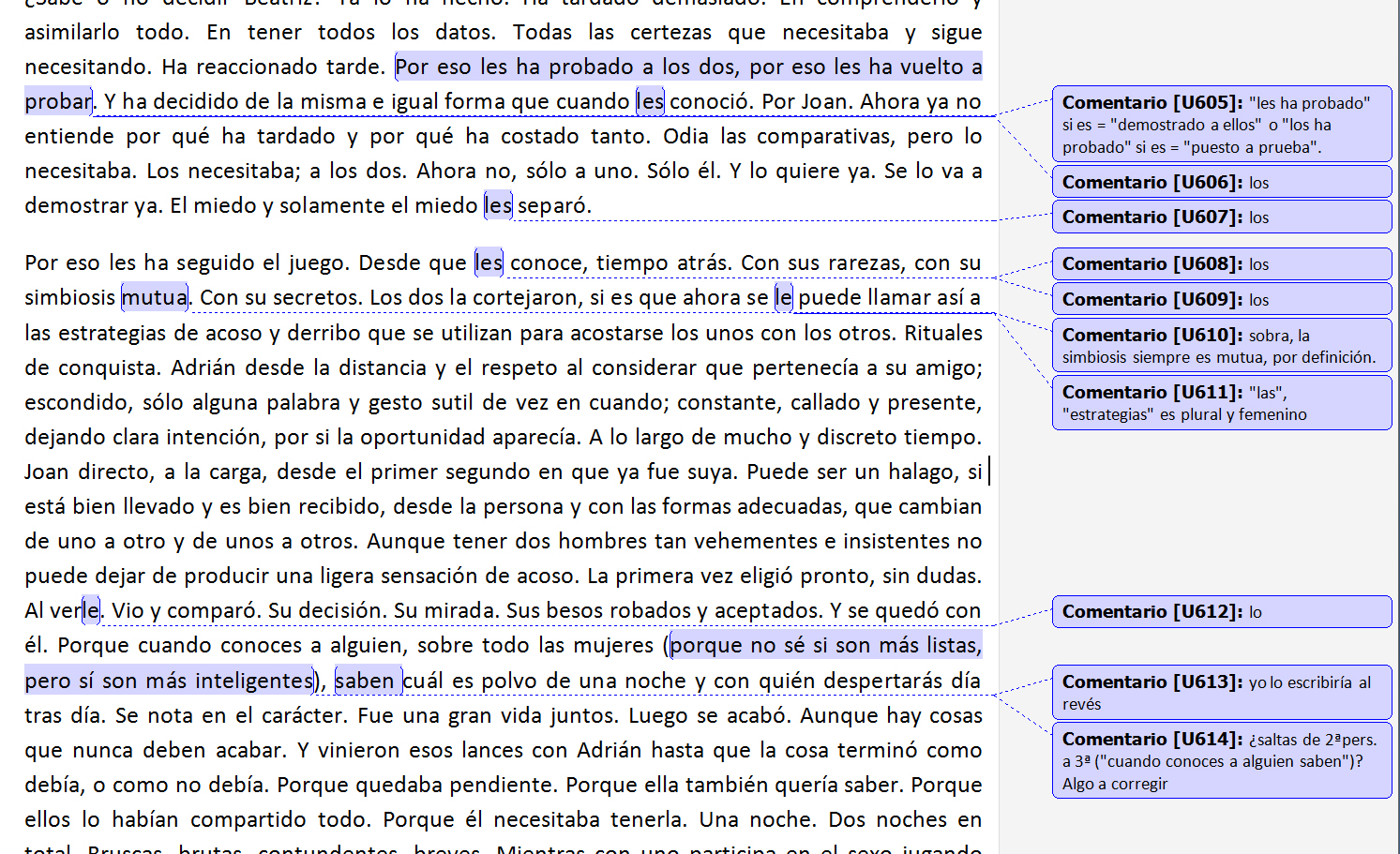Select comment U606 balloon
Viewport: 1400px width, 854px height.
click(1222, 182)
